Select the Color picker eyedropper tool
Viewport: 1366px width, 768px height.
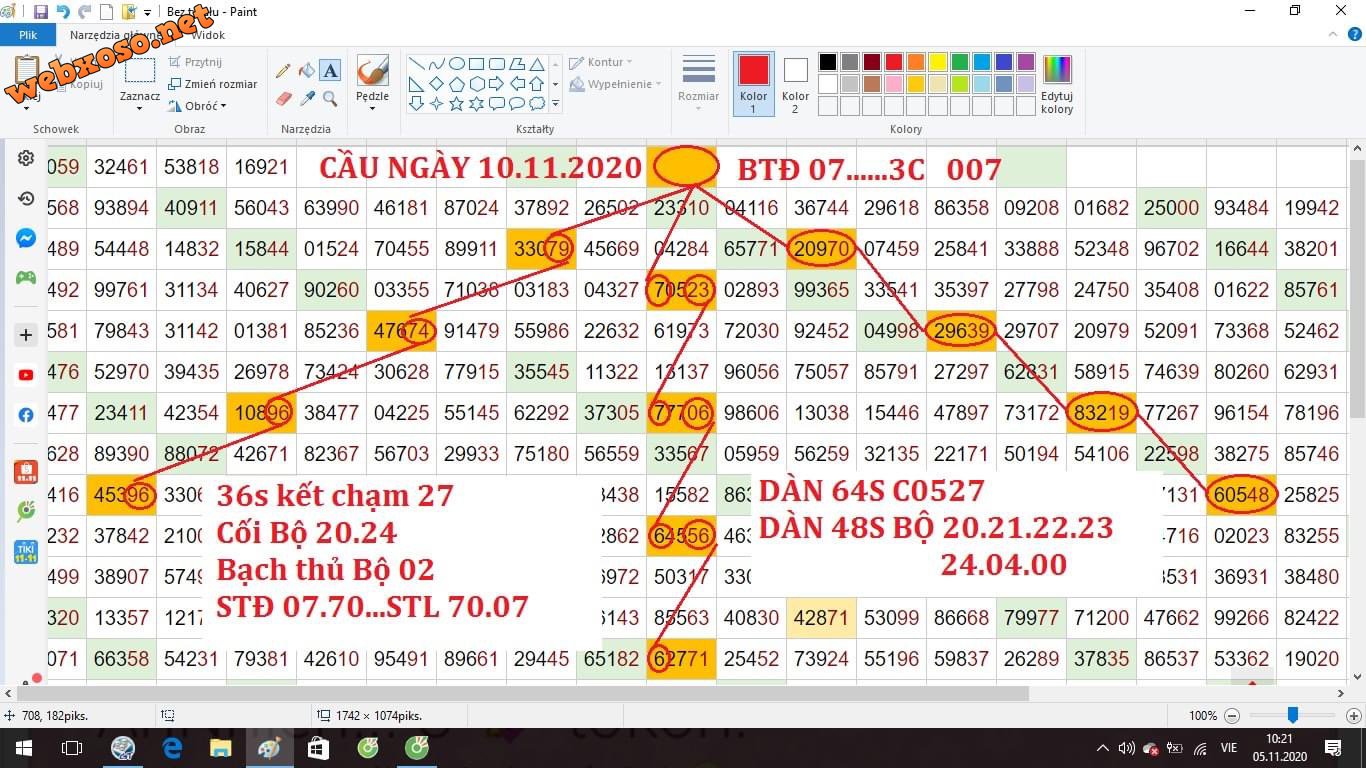click(307, 99)
